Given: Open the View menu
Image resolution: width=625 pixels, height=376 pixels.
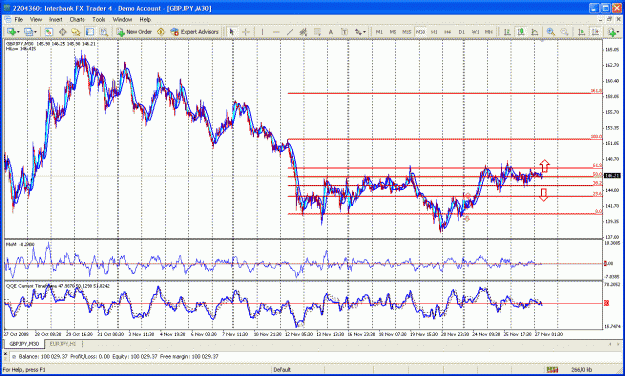Looking at the screenshot, I should tap(36, 19).
